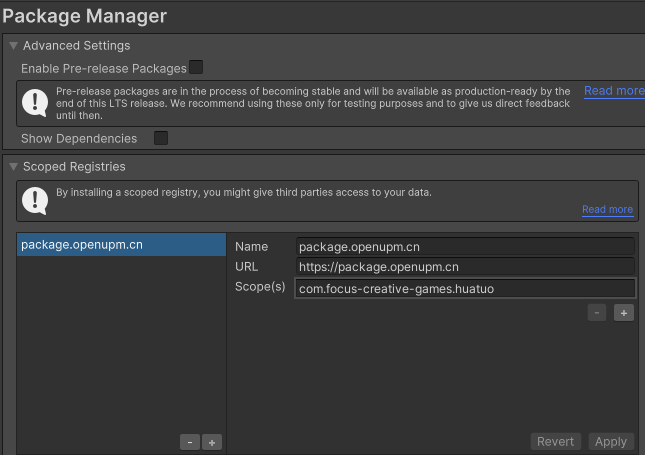Remove scope with minus button
645x455 pixels.
(x=597, y=313)
